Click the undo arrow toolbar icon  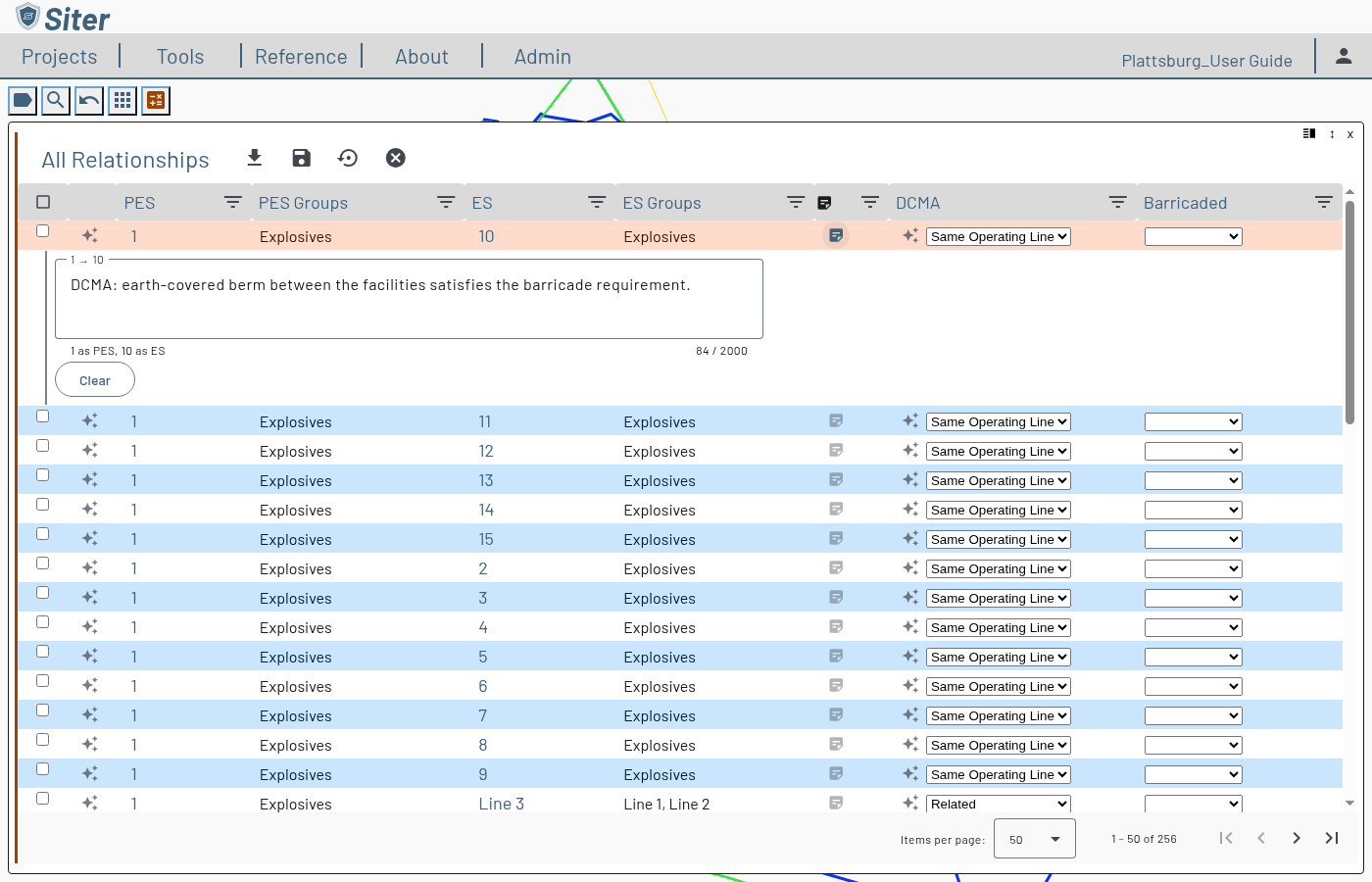click(x=89, y=100)
